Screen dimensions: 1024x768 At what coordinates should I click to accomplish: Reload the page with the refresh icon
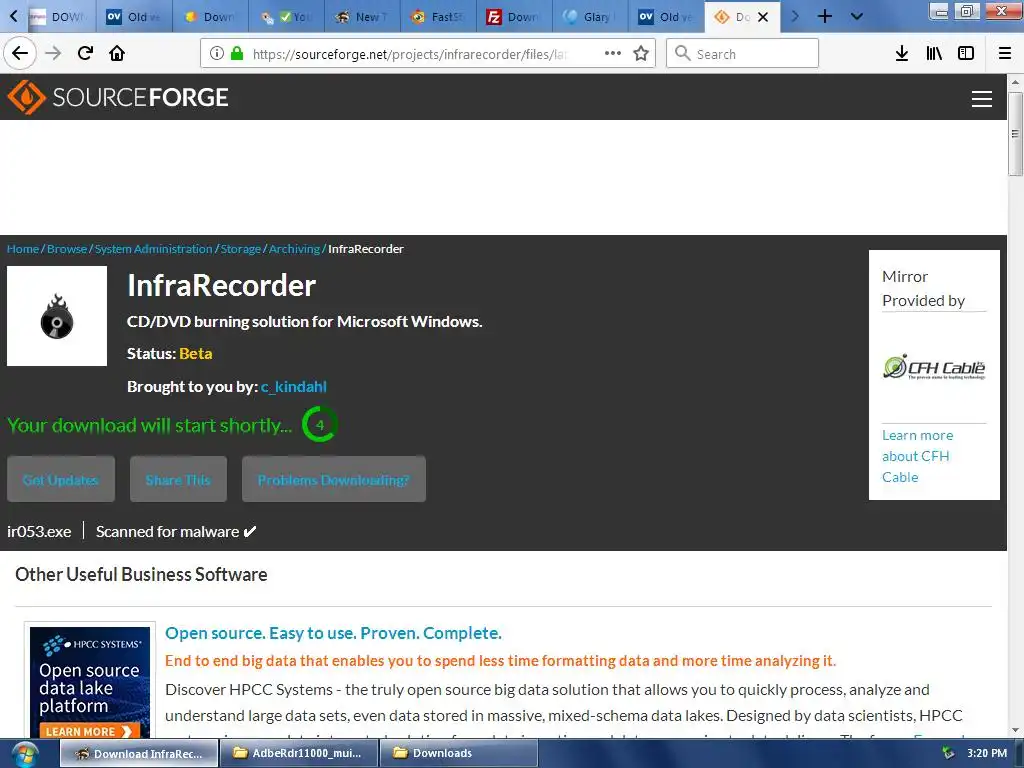[x=85, y=53]
